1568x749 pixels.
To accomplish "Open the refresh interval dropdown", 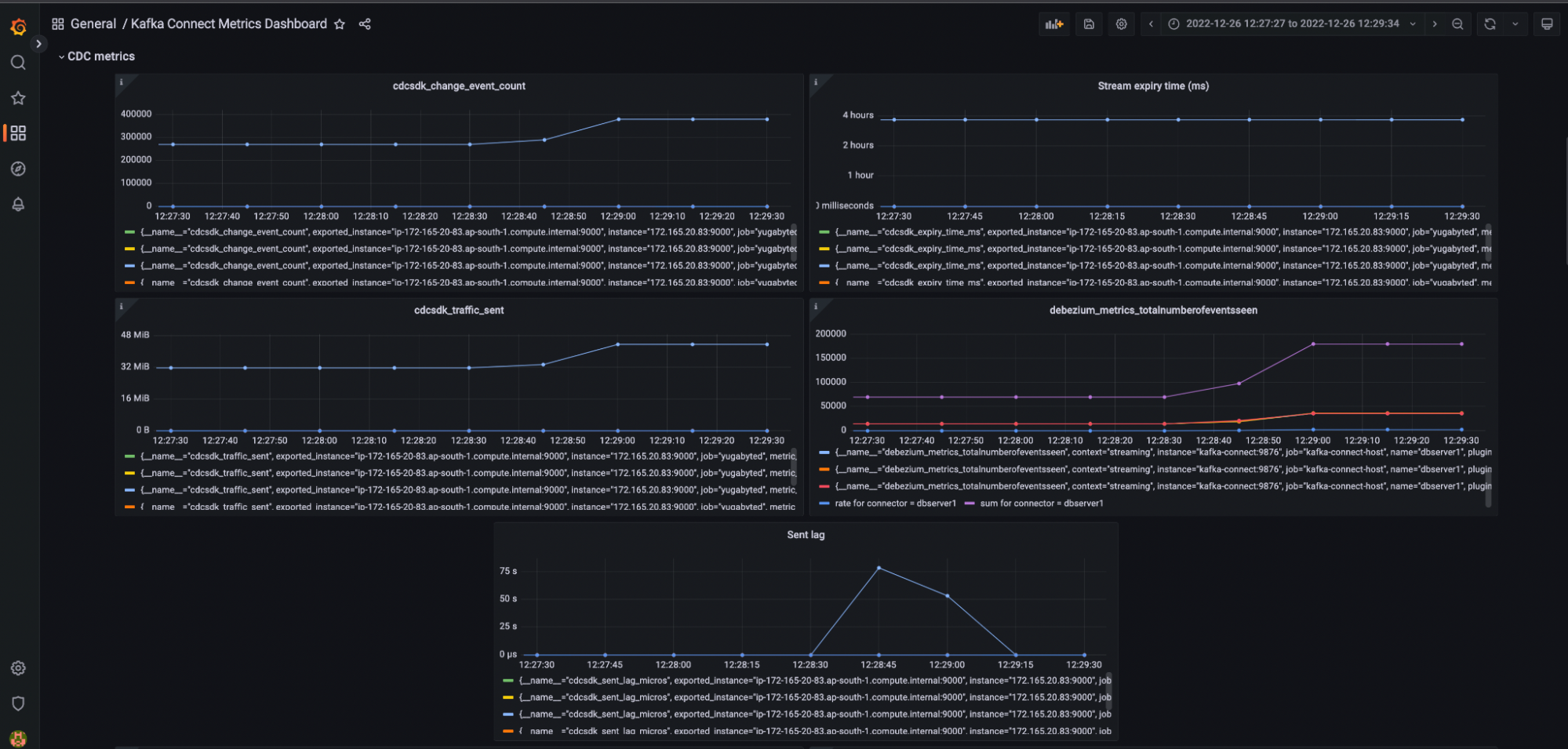I will click(1515, 24).
